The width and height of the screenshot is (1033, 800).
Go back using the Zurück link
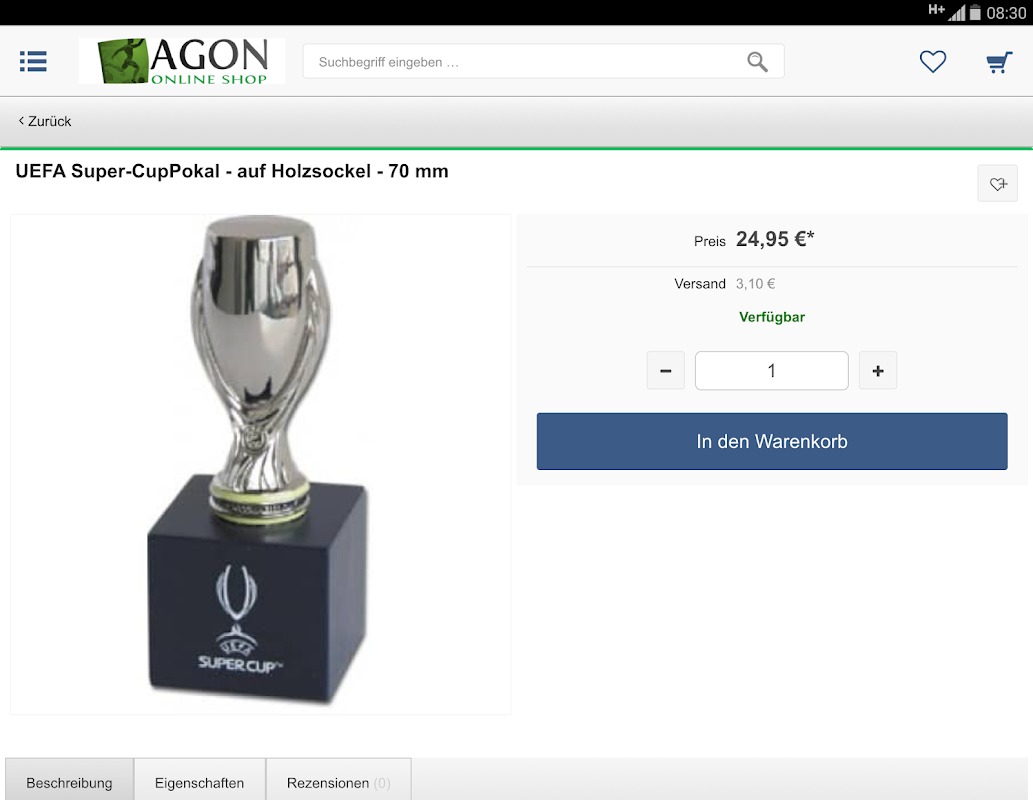(x=45, y=121)
